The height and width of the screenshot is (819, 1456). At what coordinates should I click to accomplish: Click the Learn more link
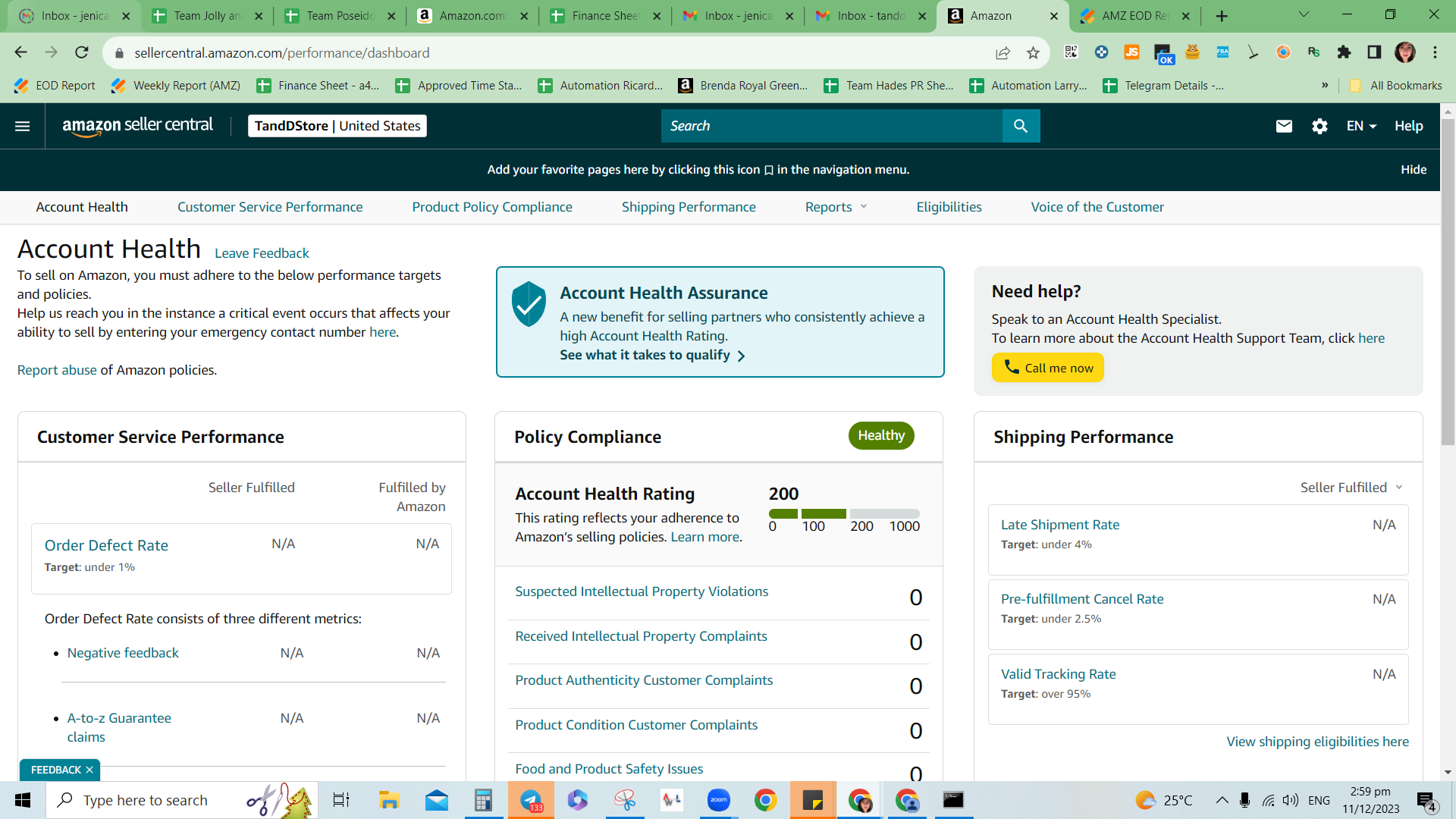pyautogui.click(x=704, y=537)
